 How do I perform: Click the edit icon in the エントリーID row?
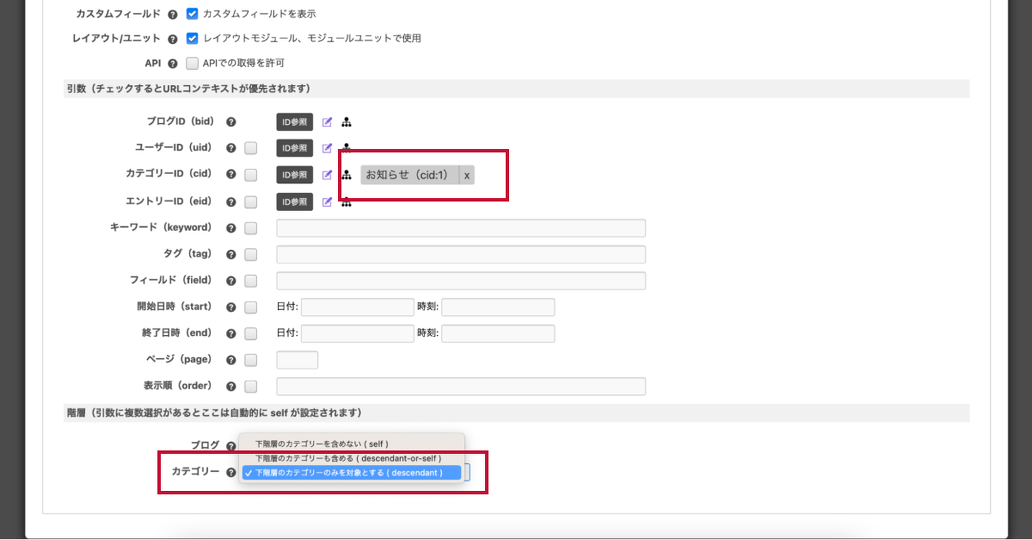coord(327,202)
